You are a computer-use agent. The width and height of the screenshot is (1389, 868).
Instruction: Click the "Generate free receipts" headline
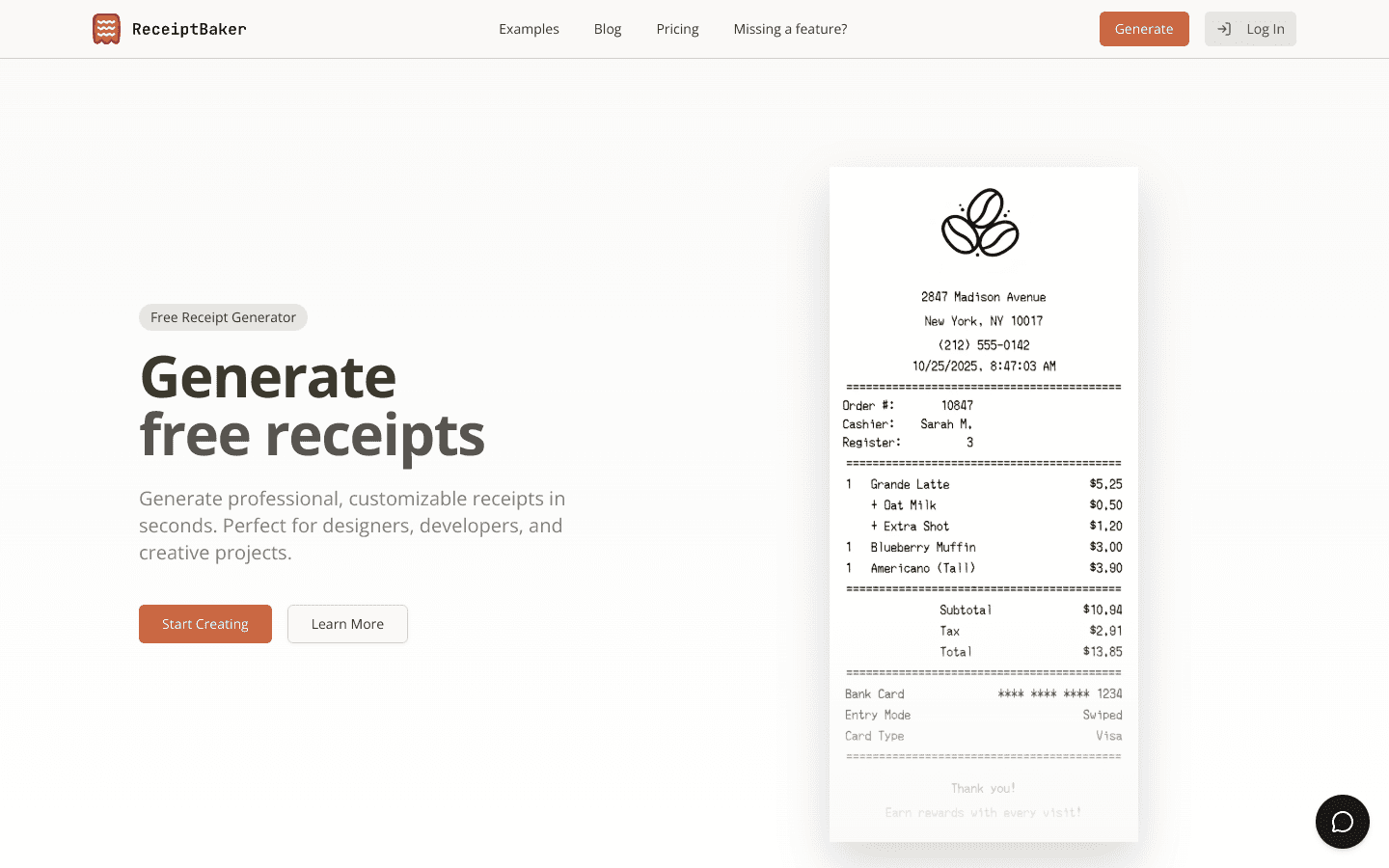pos(313,405)
